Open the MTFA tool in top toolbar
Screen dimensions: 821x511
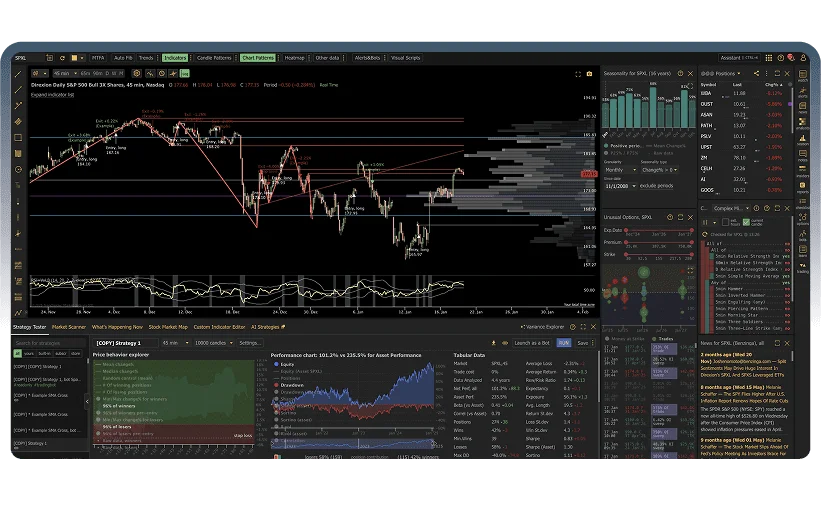(x=98, y=58)
